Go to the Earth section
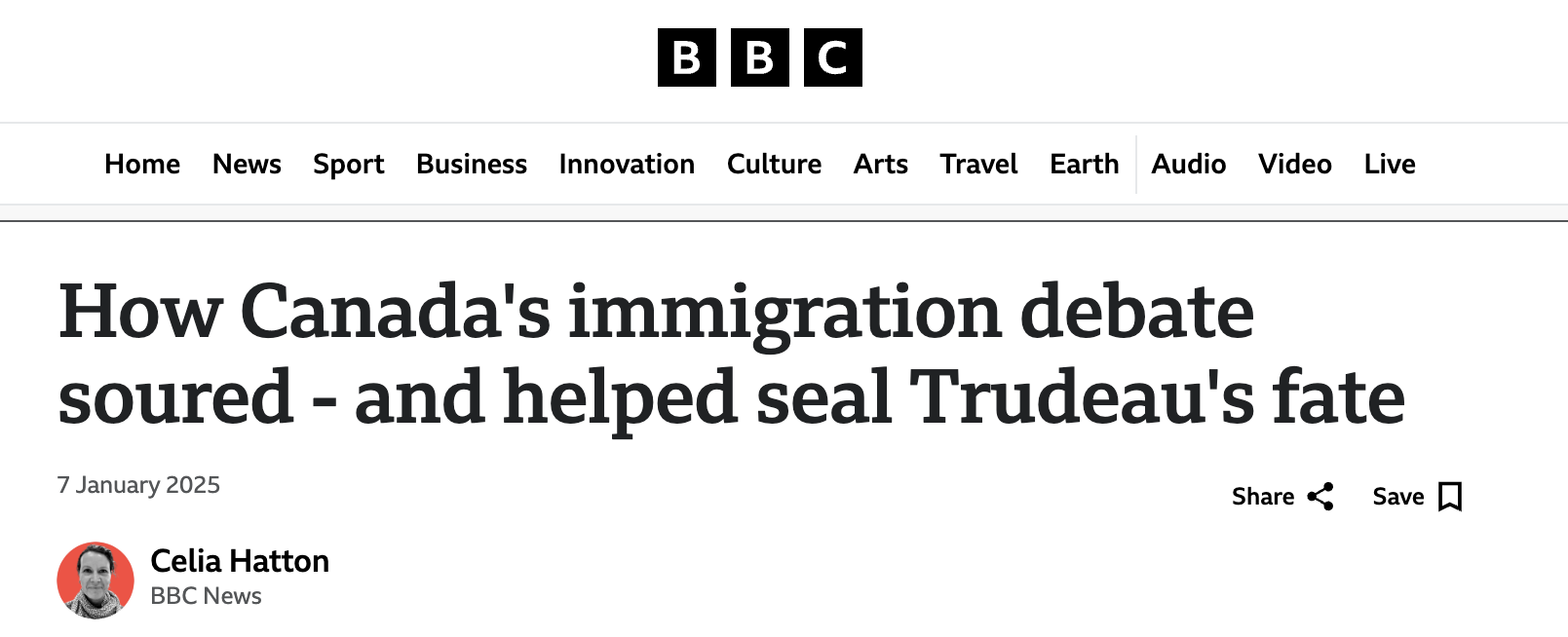 1085,164
